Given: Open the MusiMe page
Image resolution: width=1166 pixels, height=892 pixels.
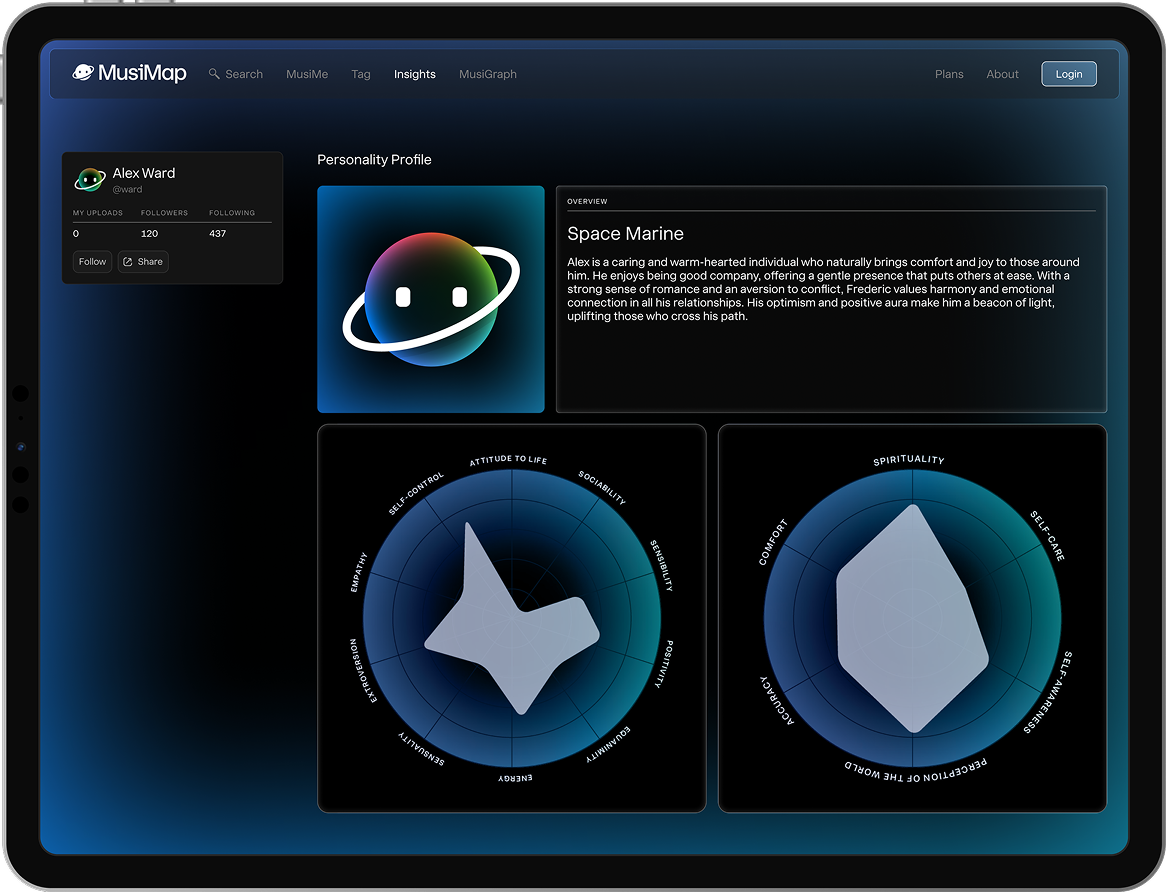Looking at the screenshot, I should click(306, 73).
